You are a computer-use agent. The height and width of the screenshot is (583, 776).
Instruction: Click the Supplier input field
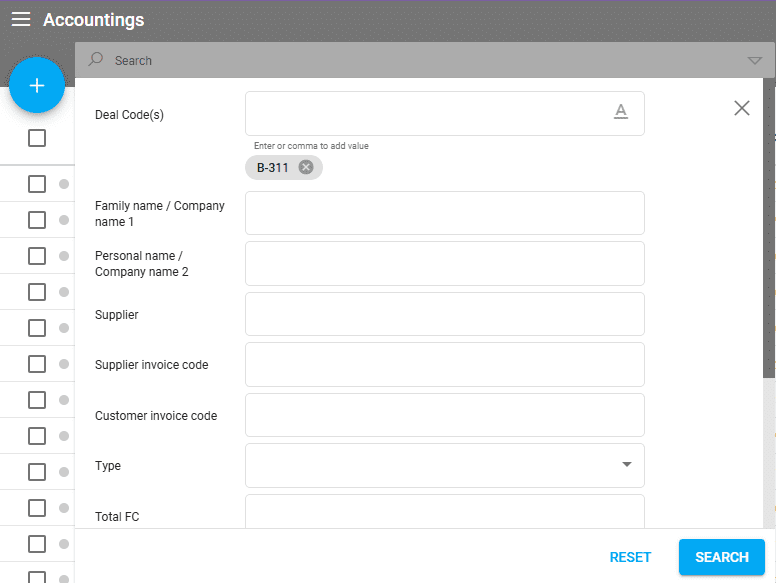click(444, 314)
